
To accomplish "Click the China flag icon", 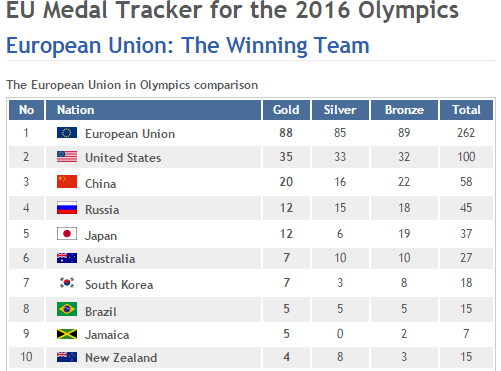I will point(67,182).
